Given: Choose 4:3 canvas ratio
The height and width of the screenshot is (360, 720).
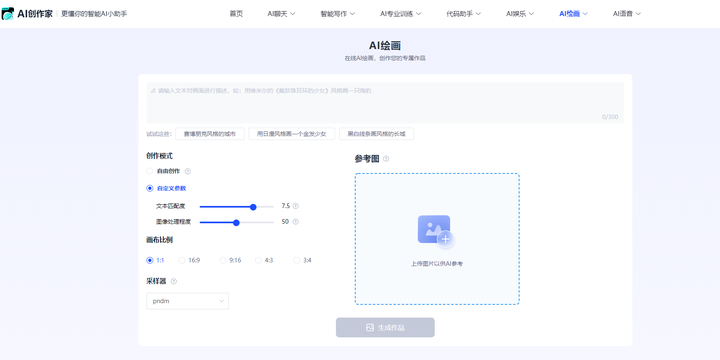Looking at the screenshot, I should click(259, 260).
